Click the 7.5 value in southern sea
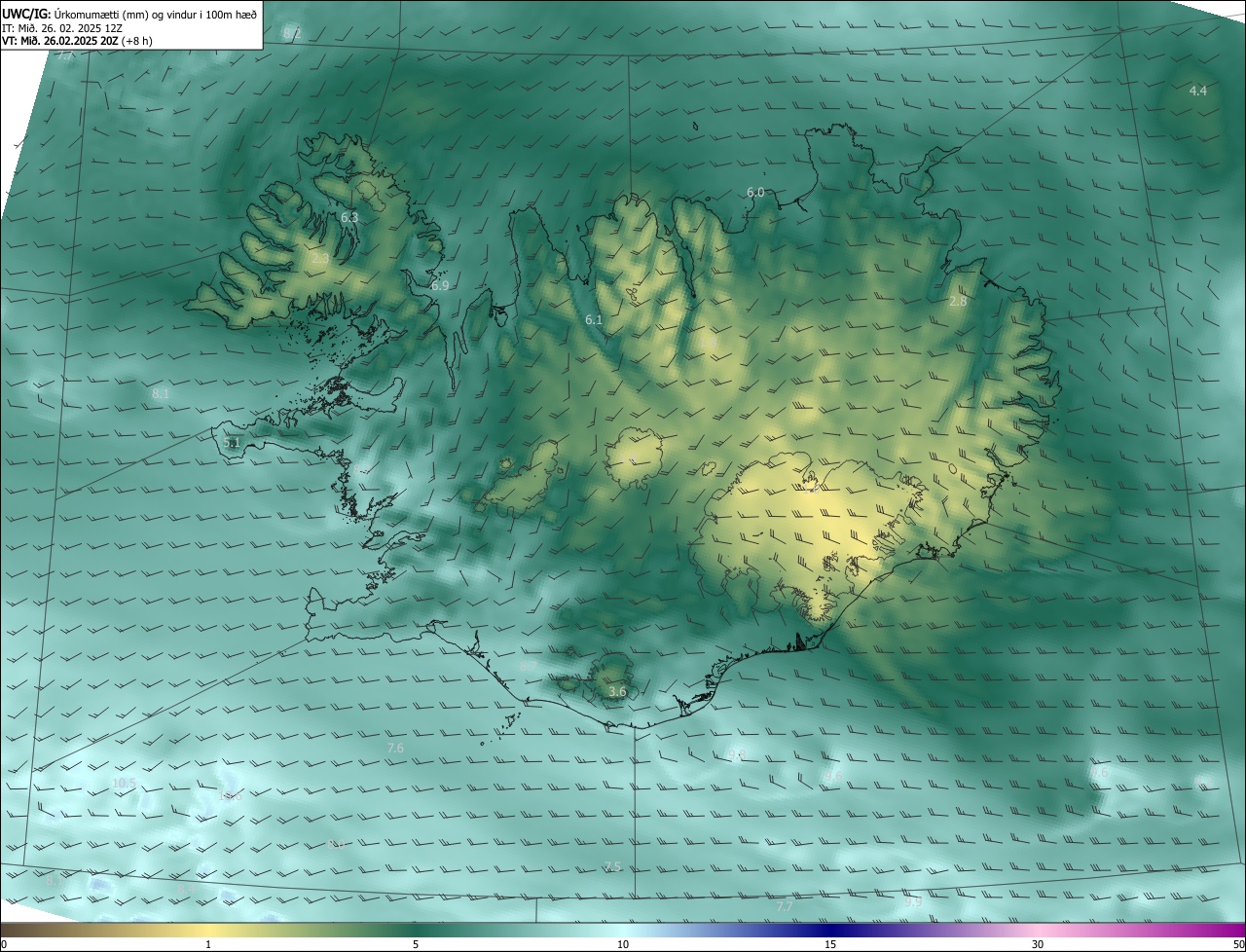Screen dimensions: 1246x952 click(612, 866)
